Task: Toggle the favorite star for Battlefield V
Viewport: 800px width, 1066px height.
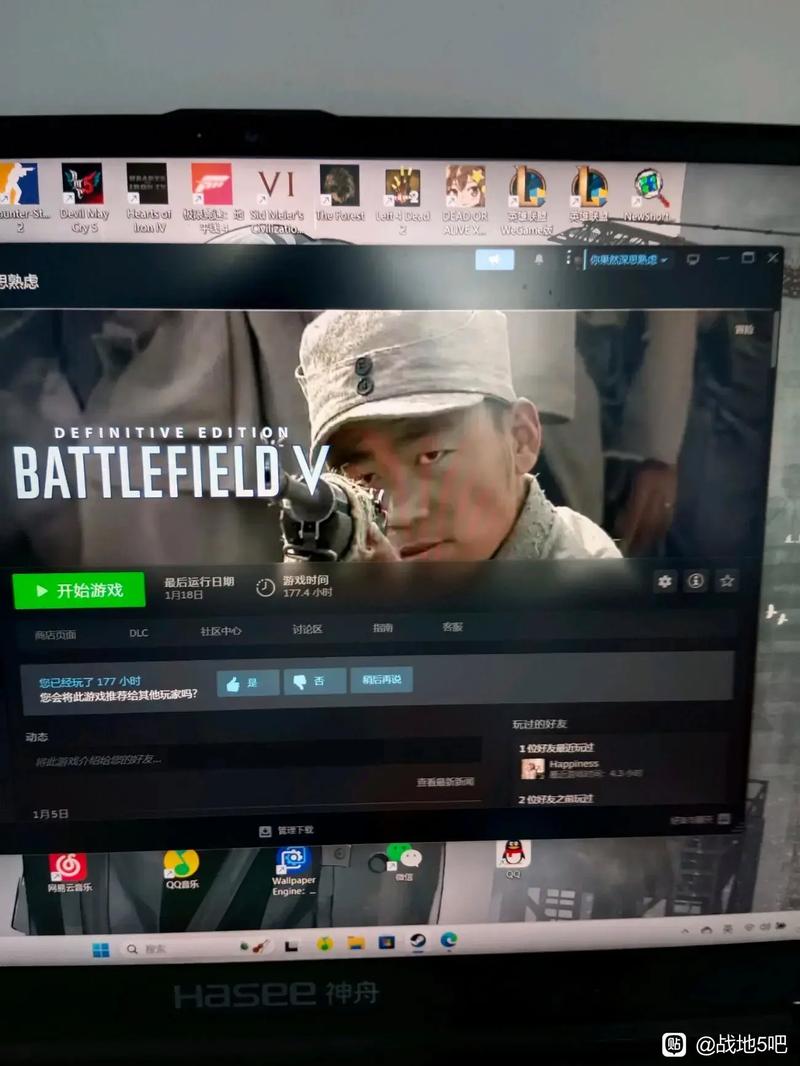Action: click(727, 581)
